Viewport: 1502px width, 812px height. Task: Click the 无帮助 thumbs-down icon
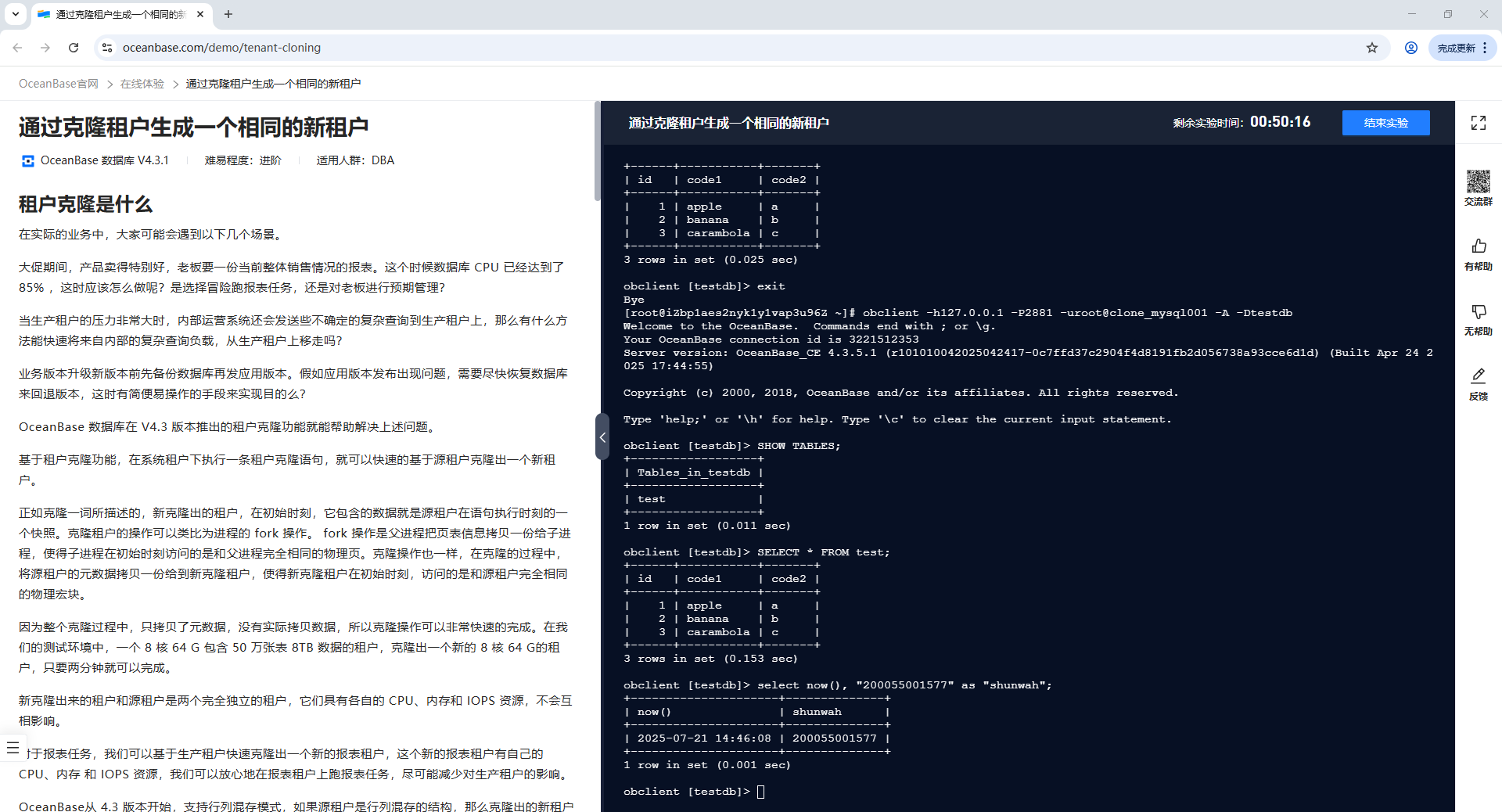click(1479, 312)
